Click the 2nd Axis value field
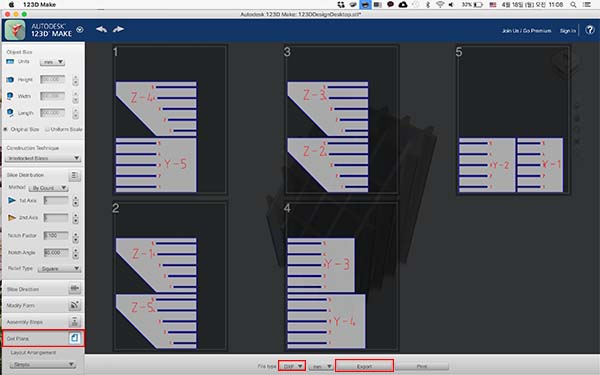The width and height of the screenshot is (600, 375). pos(56,218)
